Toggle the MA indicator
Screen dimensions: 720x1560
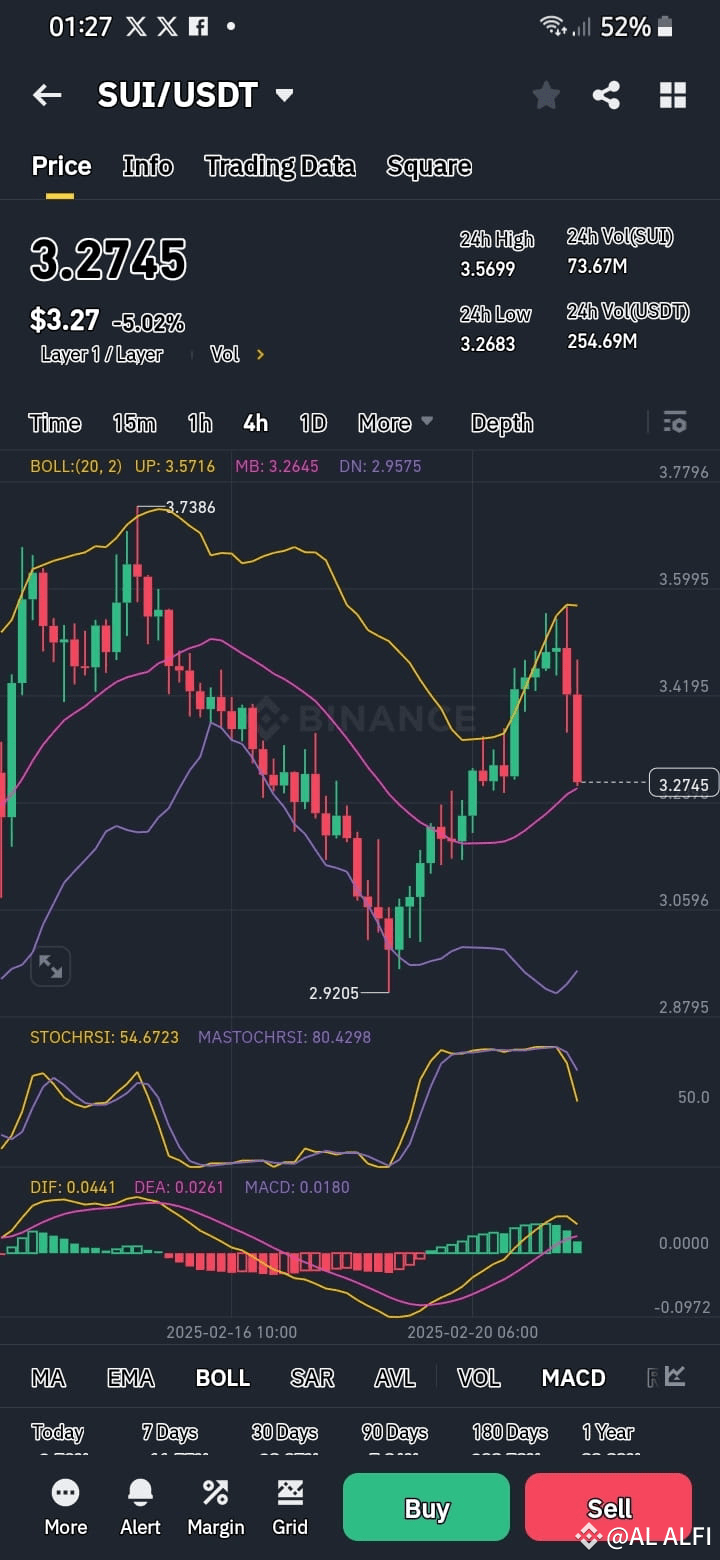tap(48, 1378)
